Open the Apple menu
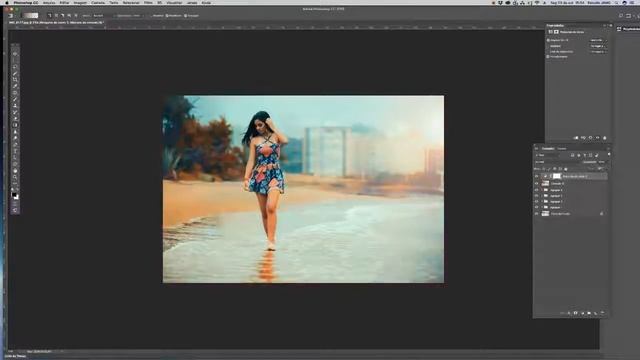Image resolution: width=640 pixels, height=360 pixels. tap(6, 2)
